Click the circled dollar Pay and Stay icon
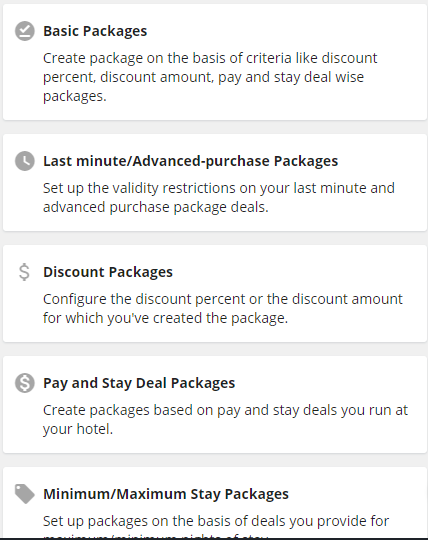The height and width of the screenshot is (540, 428). click(25, 383)
